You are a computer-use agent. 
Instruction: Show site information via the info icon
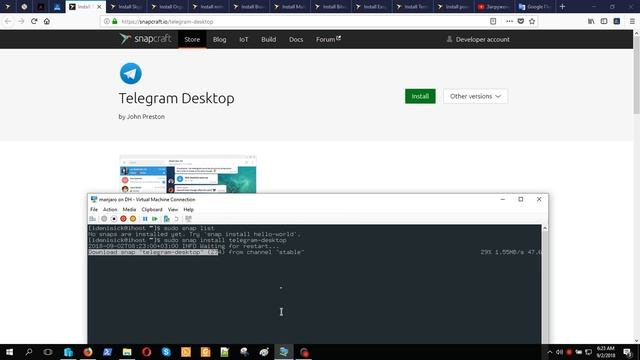tap(107, 21)
